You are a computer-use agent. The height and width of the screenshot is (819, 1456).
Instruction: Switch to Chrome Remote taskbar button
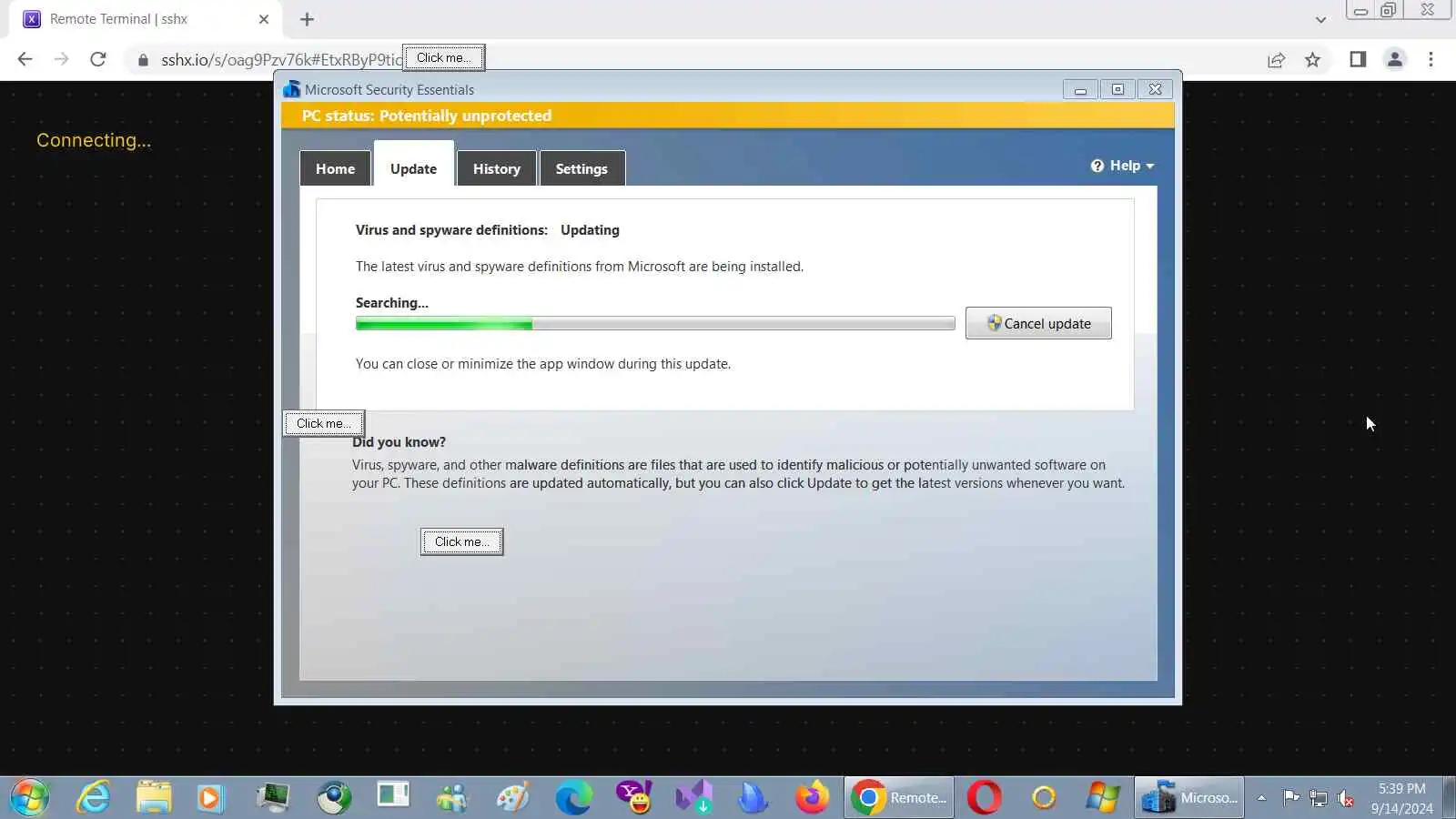point(899,798)
